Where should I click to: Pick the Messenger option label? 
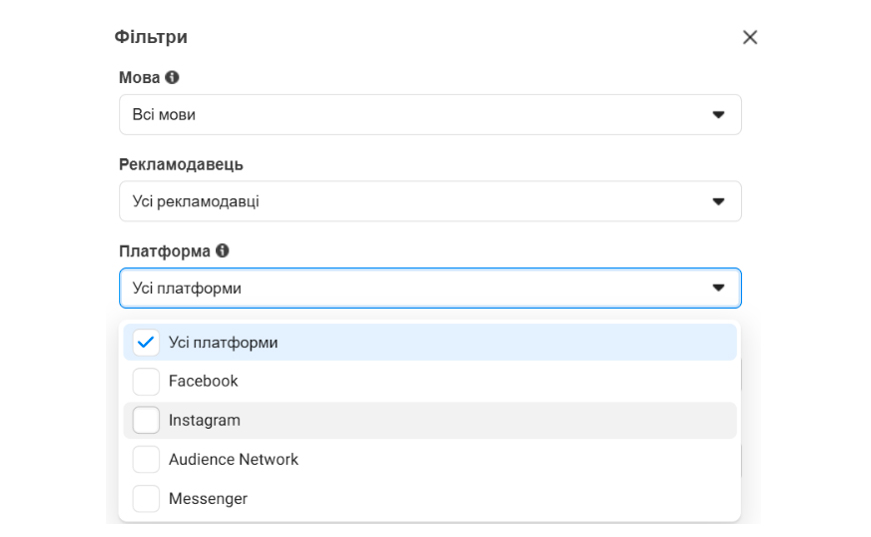pyautogui.click(x=208, y=499)
